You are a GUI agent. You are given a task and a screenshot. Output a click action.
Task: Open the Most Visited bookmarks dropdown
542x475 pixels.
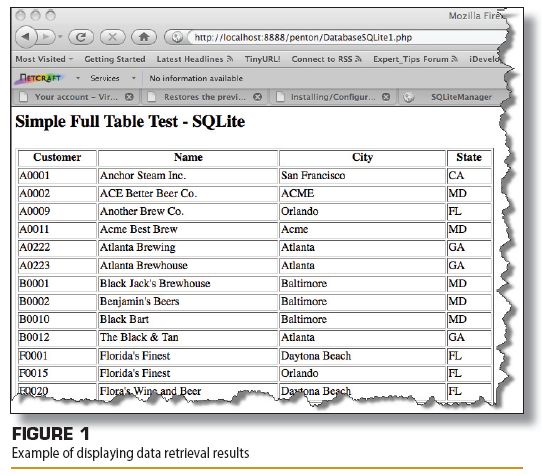[44, 59]
